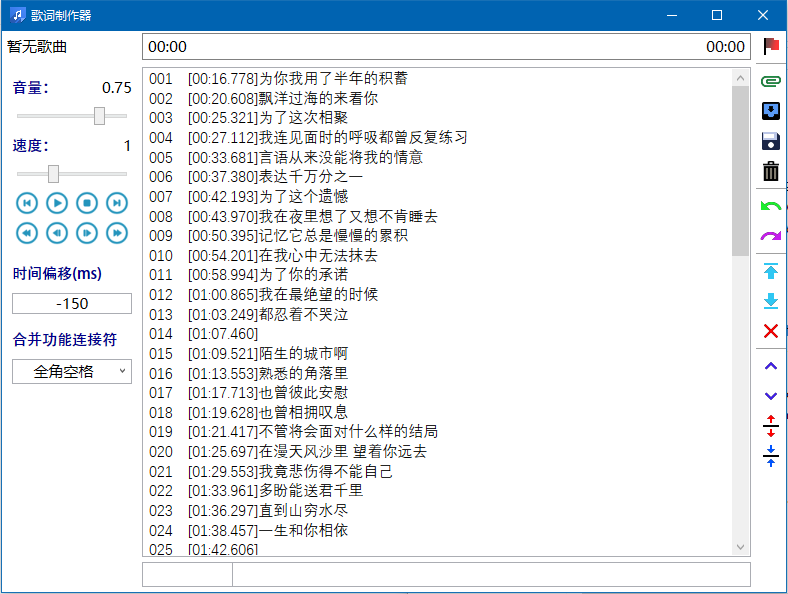Click the music note app icon in title bar
788x594 pixels.
[18, 15]
